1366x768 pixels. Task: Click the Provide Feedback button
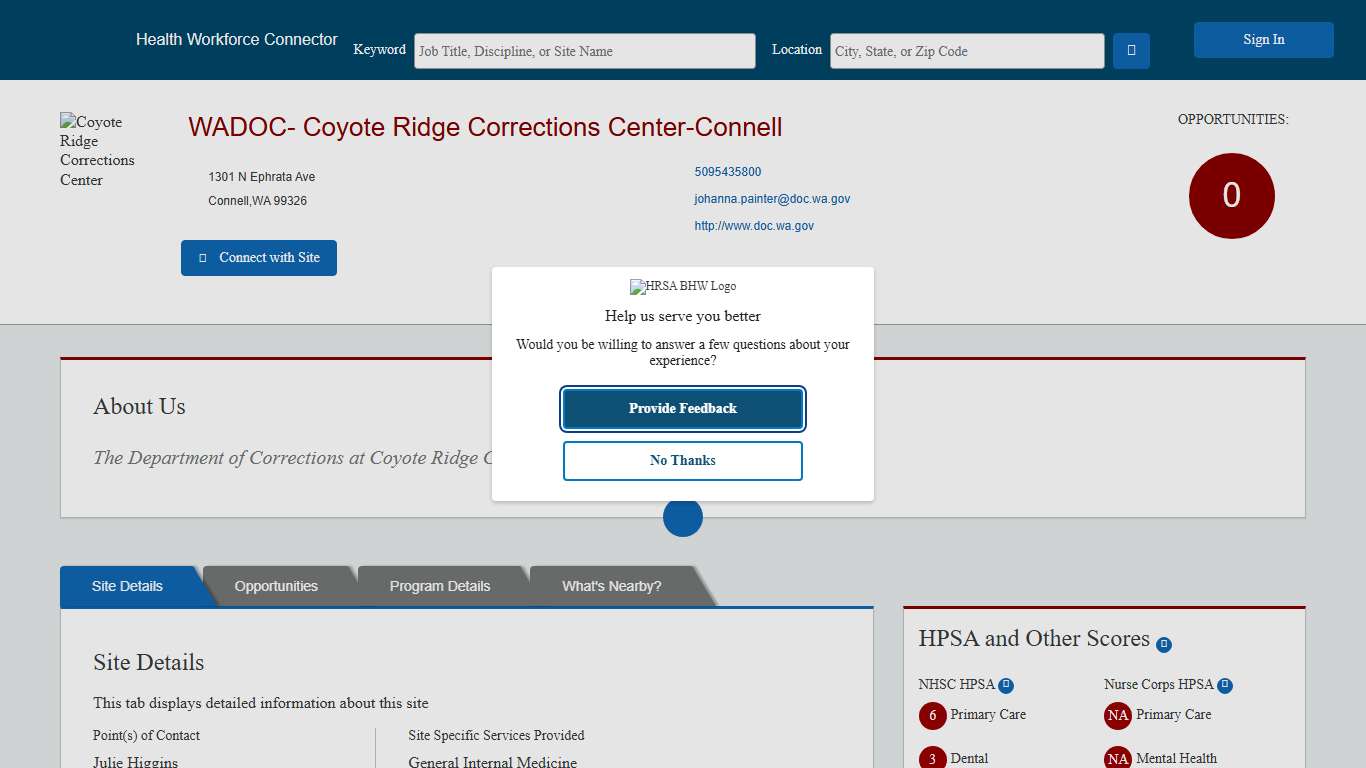682,408
